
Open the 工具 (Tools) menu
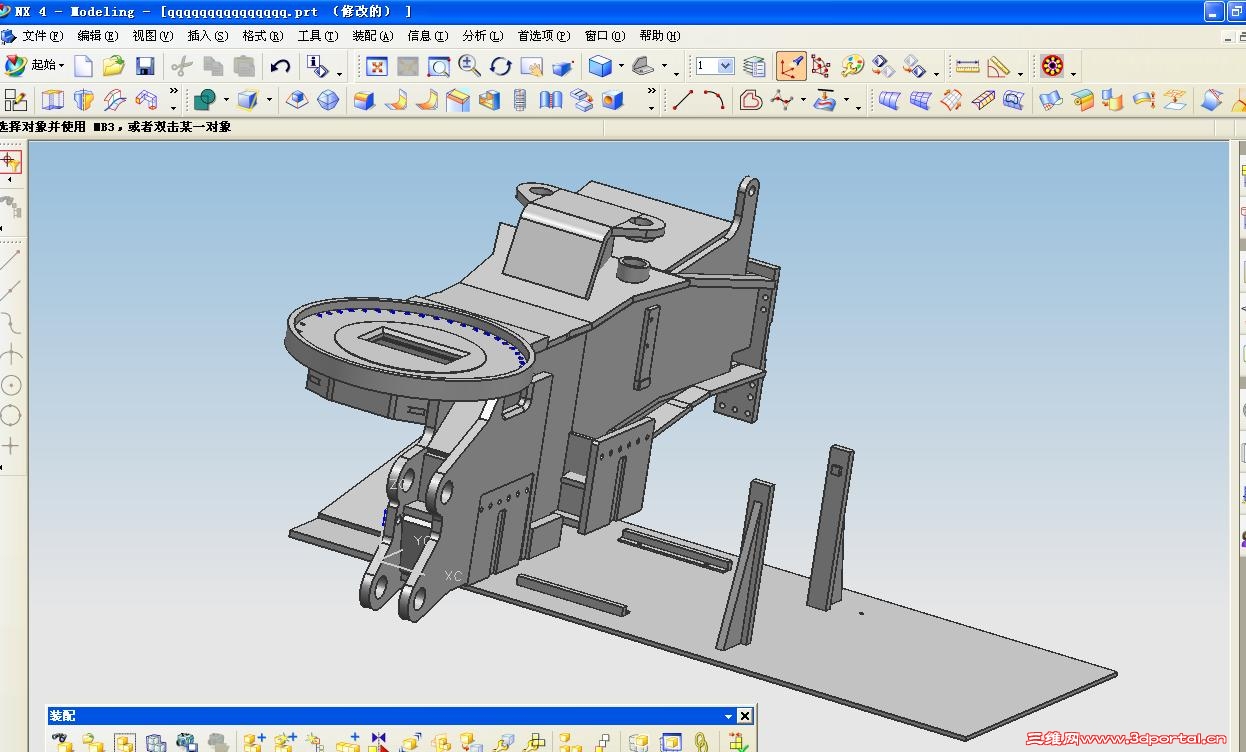coord(318,36)
